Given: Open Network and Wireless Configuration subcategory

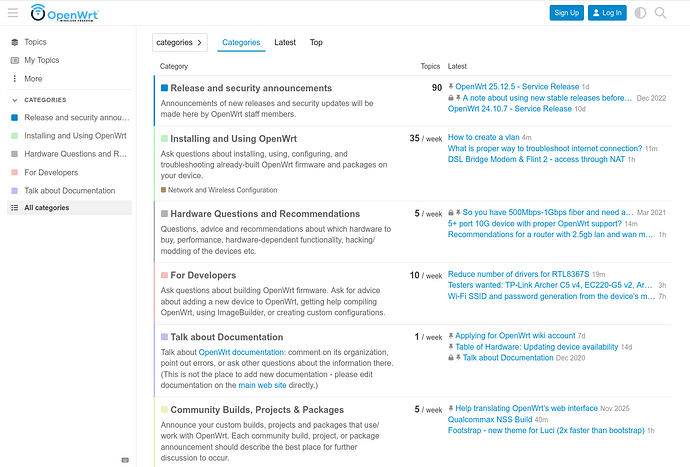Looking at the screenshot, I should click(x=222, y=190).
